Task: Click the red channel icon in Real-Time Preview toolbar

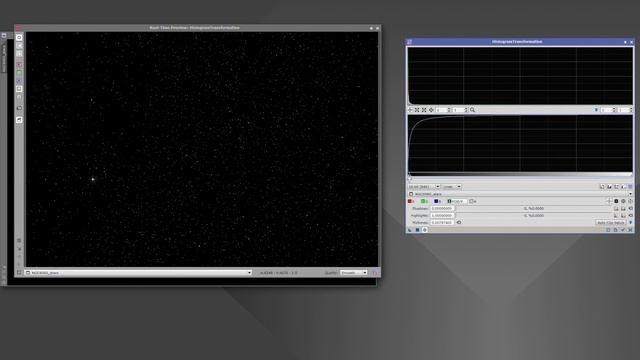Action: (19, 64)
